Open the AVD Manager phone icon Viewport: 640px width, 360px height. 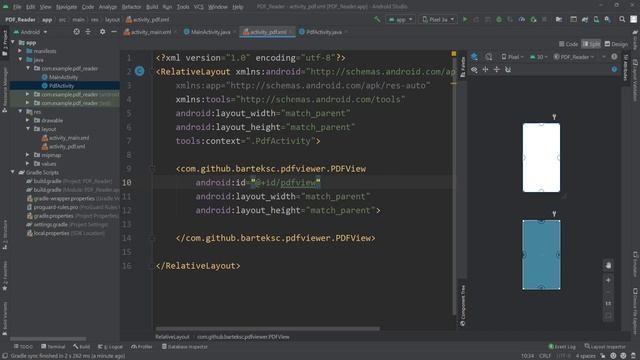[x=596, y=19]
